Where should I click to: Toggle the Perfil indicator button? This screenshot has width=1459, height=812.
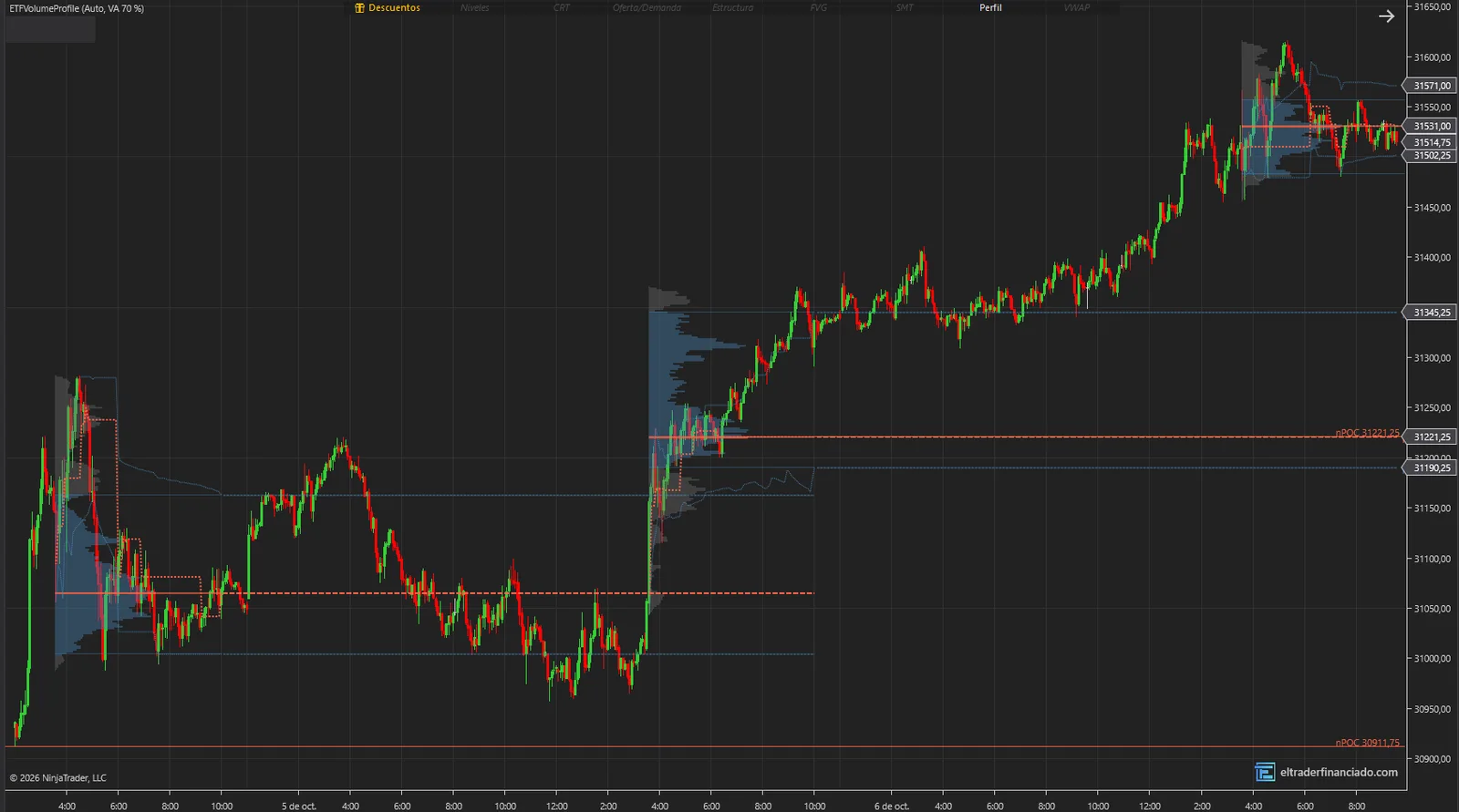[990, 8]
